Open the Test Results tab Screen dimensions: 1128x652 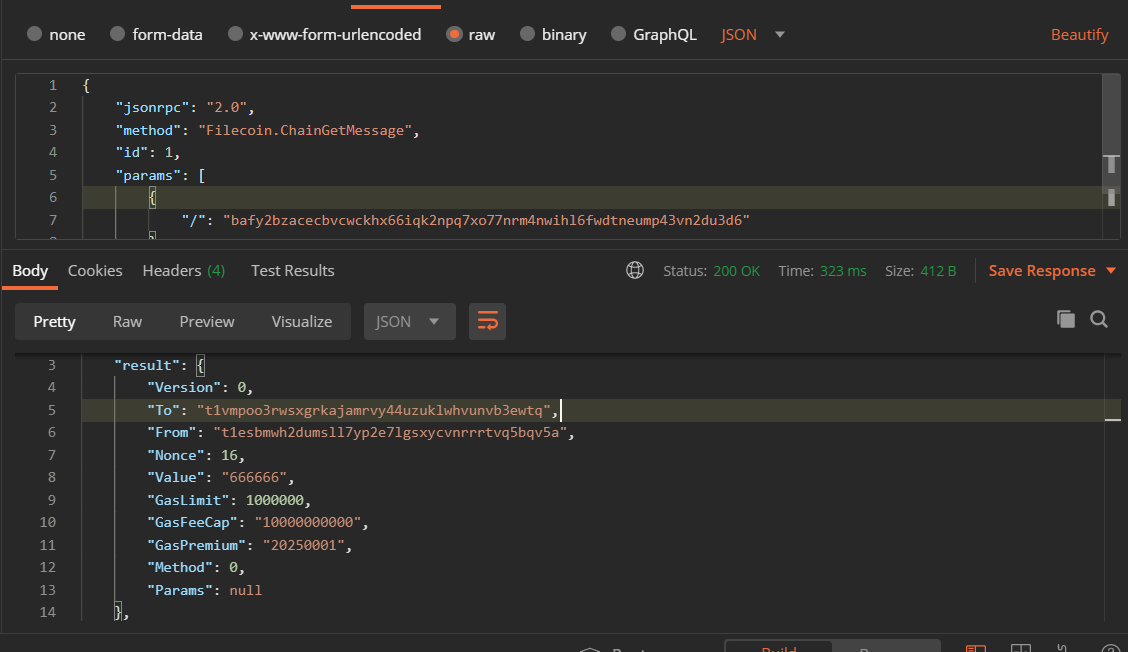(x=292, y=270)
